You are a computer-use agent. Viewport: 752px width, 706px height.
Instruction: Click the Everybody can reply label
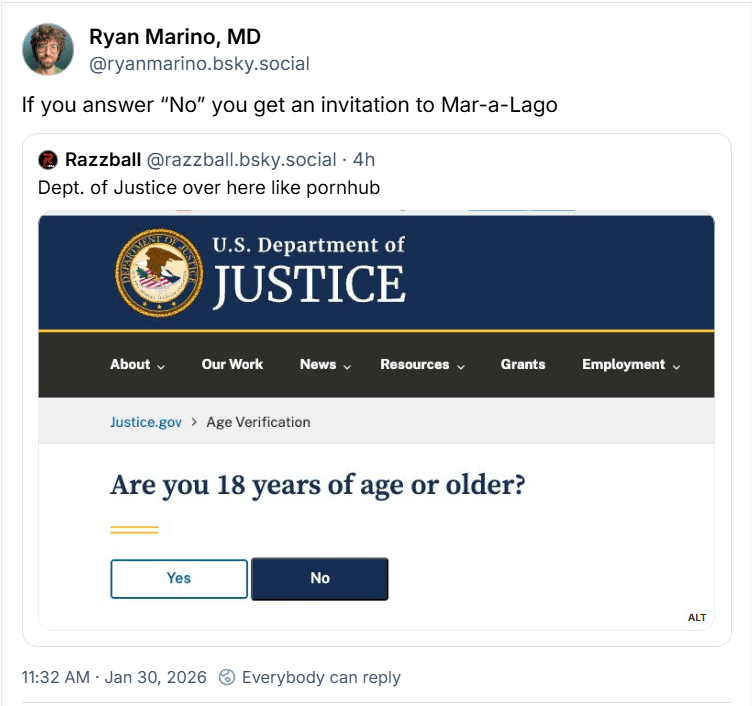321,677
